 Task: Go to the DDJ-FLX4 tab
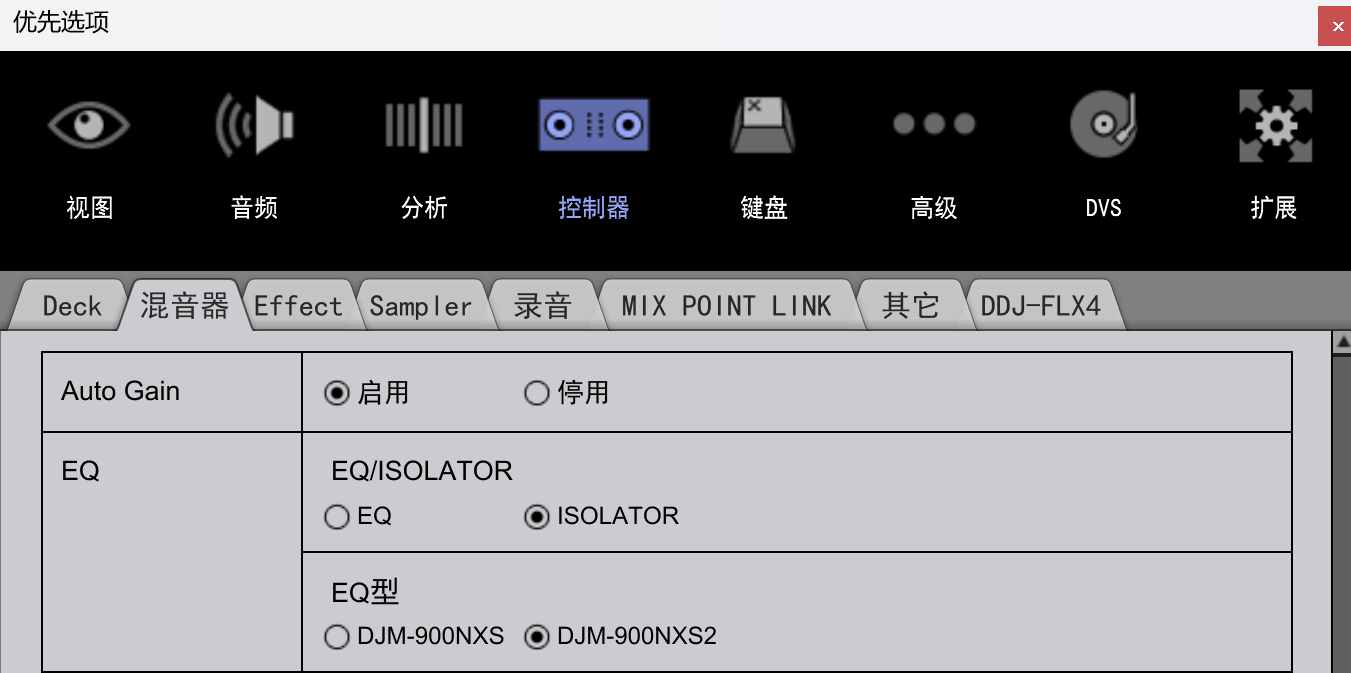point(1041,305)
